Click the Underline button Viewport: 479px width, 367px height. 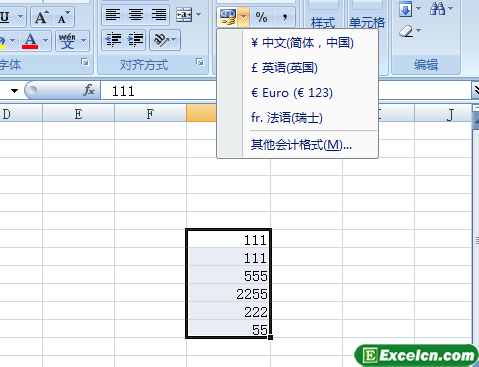point(5,17)
